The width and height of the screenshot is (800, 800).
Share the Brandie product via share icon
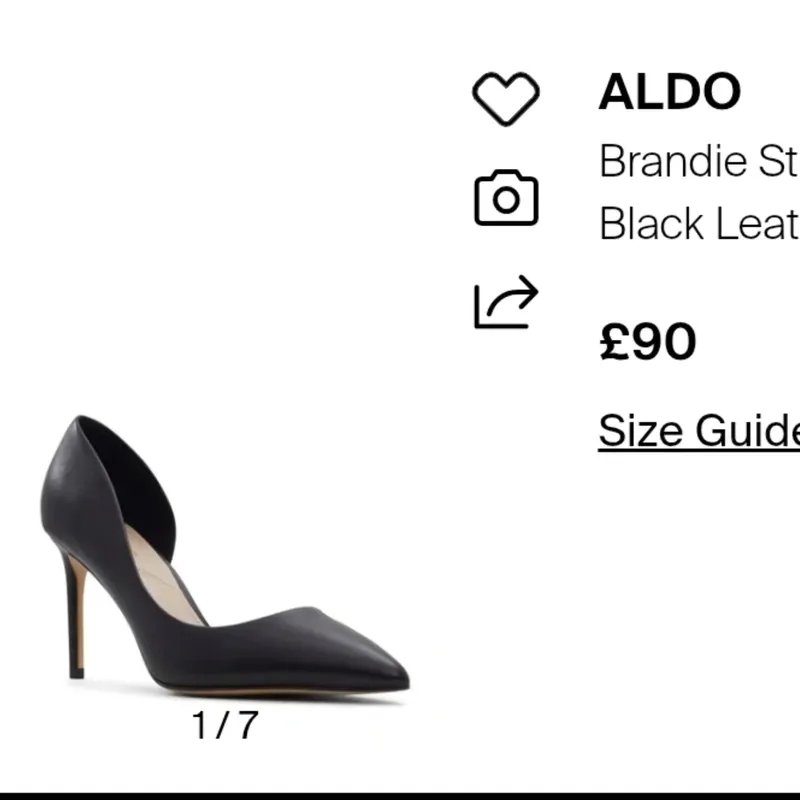(505, 303)
